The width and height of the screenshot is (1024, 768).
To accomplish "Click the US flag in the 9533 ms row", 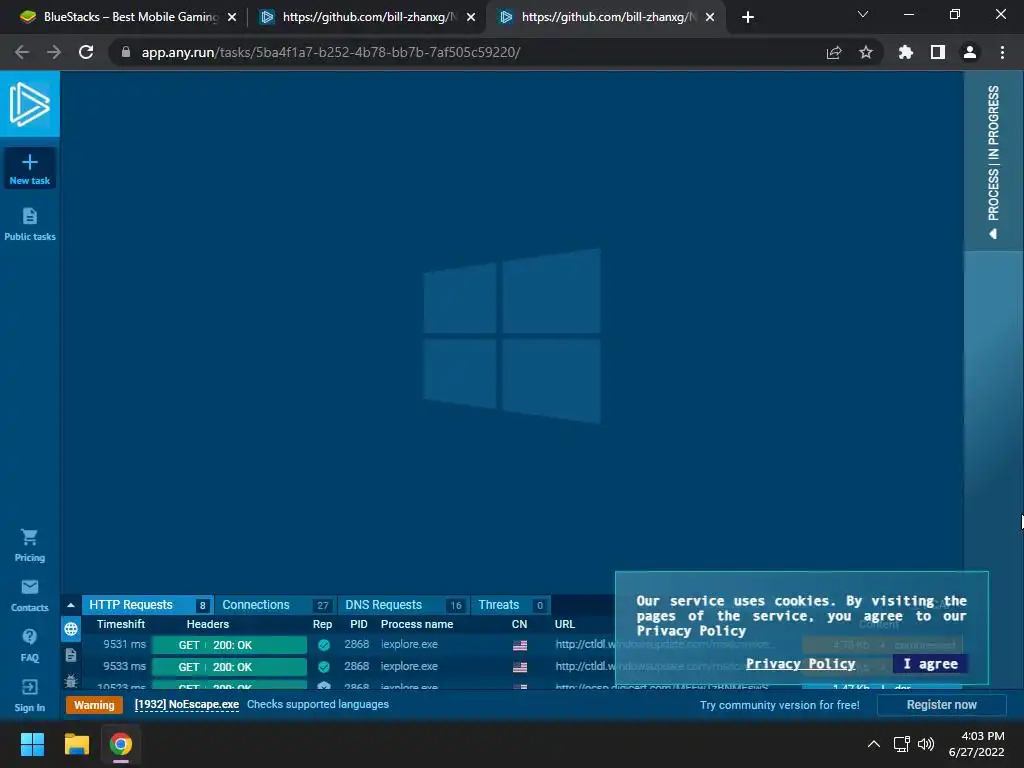I will point(520,667).
